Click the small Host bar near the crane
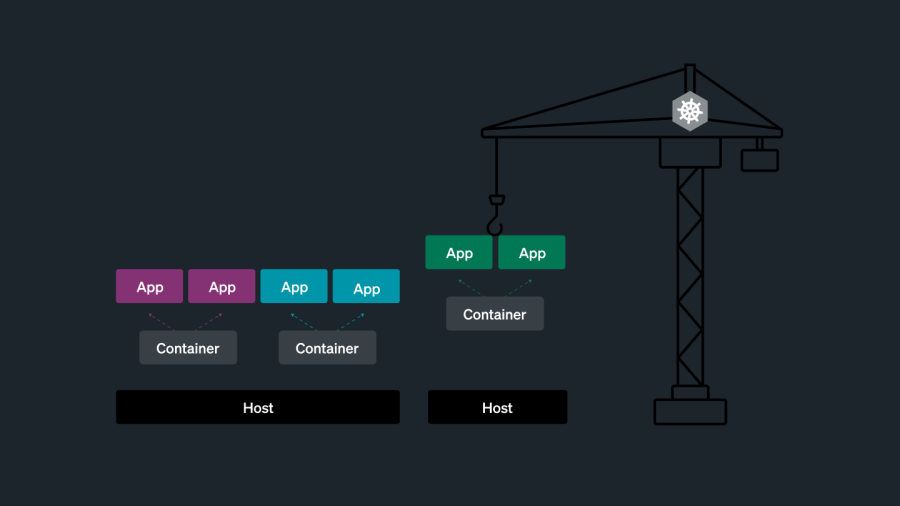 pos(497,407)
